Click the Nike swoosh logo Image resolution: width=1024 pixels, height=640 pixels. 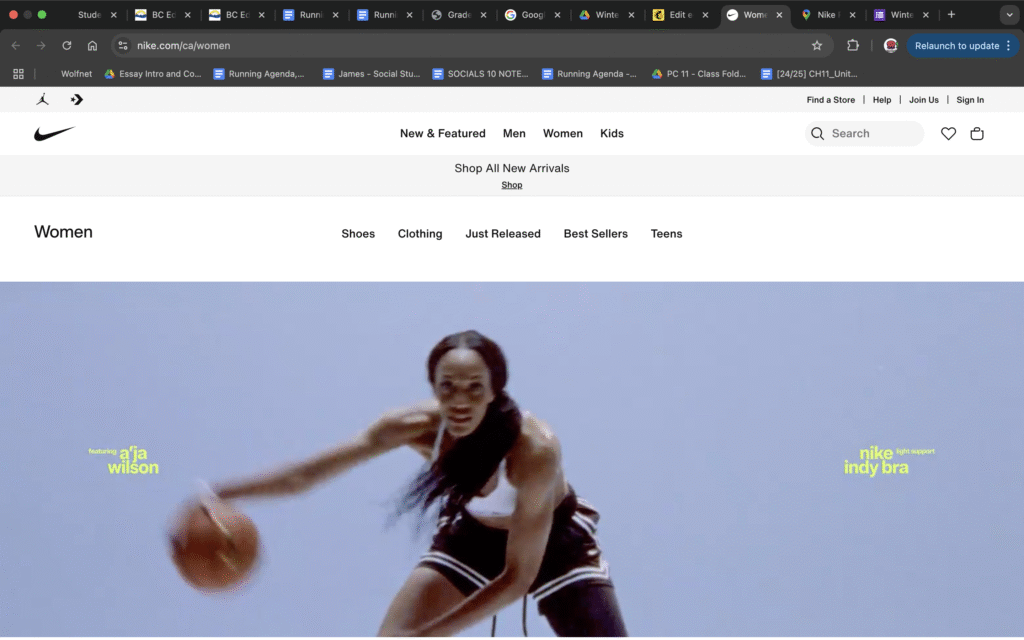pos(54,133)
